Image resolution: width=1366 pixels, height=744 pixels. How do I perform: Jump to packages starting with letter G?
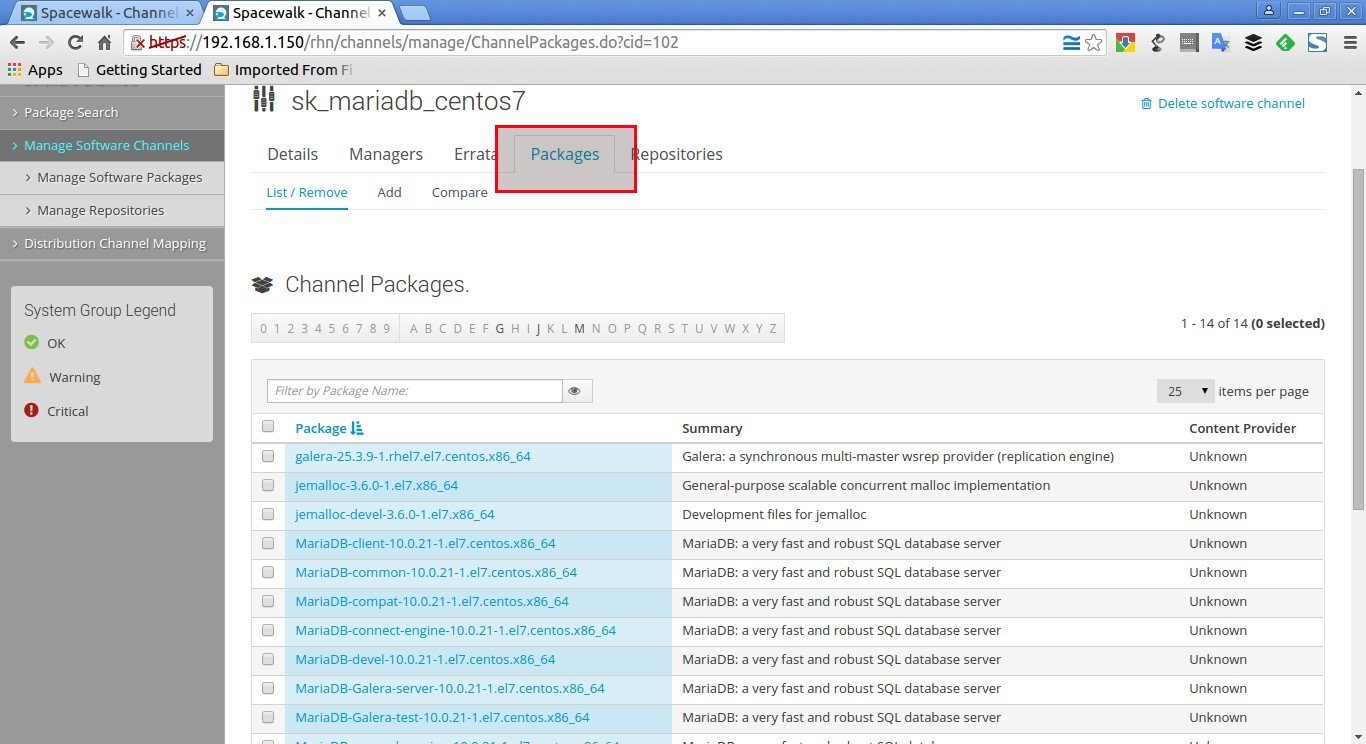click(x=500, y=328)
